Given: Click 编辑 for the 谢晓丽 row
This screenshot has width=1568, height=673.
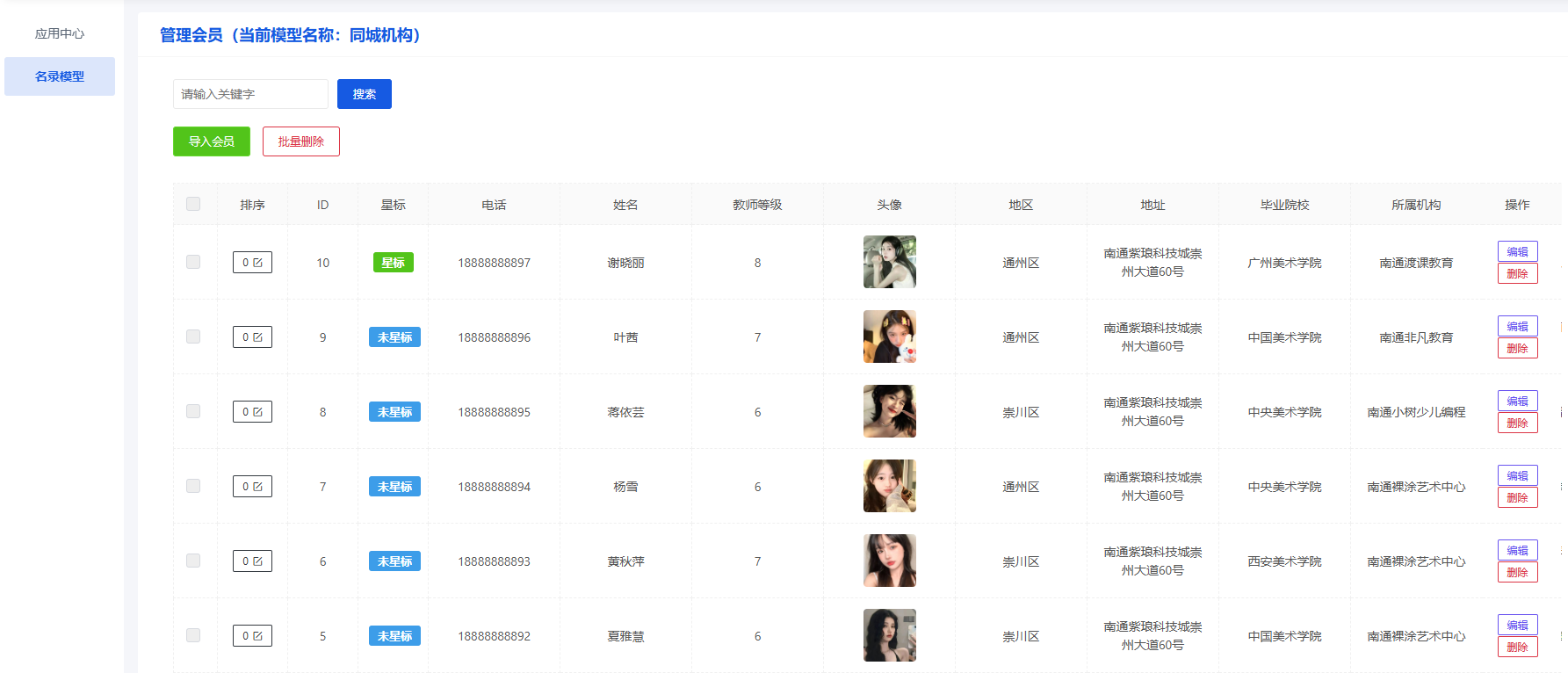Looking at the screenshot, I should click(1517, 251).
